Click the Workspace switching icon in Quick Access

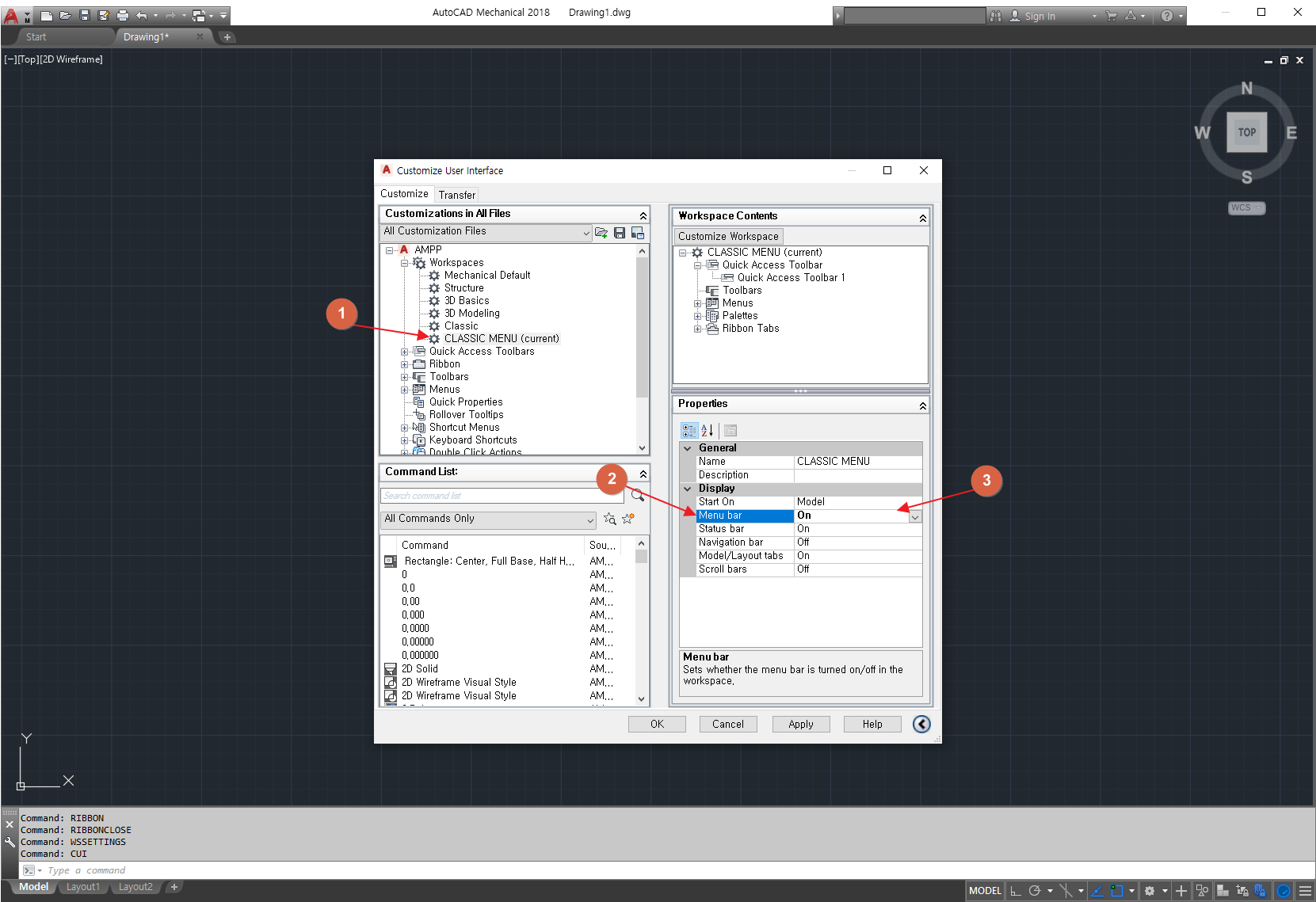point(199,15)
